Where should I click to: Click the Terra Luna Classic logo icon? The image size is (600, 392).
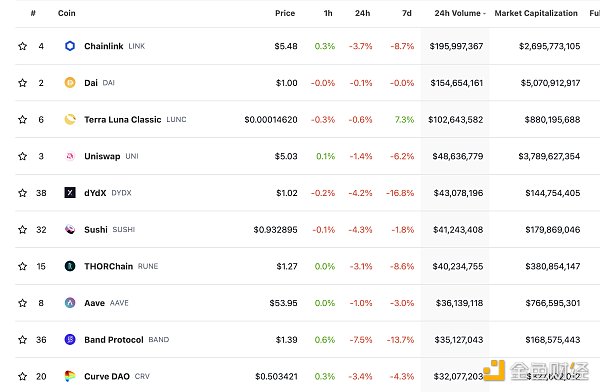pos(70,119)
